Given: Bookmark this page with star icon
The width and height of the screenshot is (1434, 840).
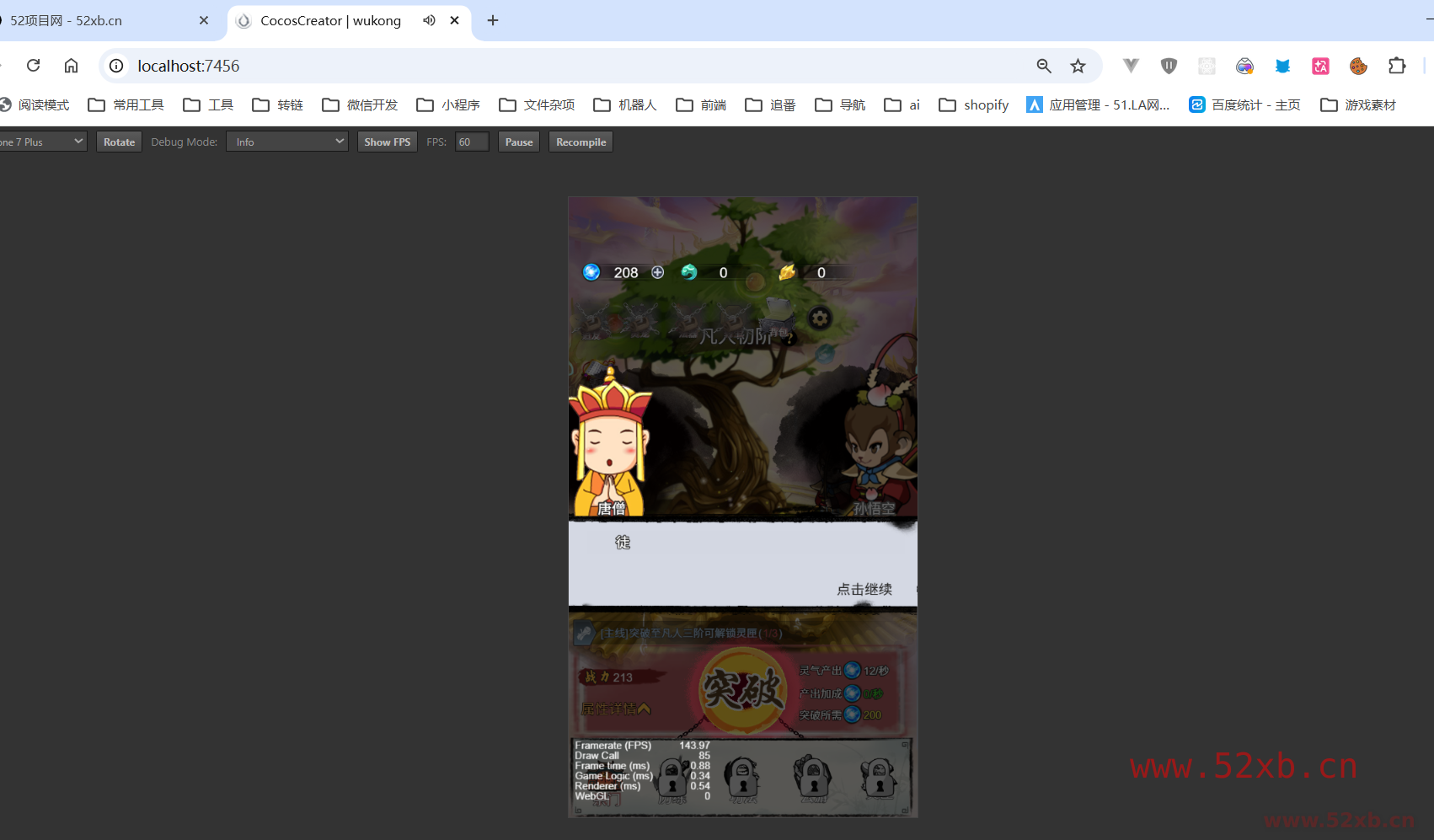Looking at the screenshot, I should 1078,66.
